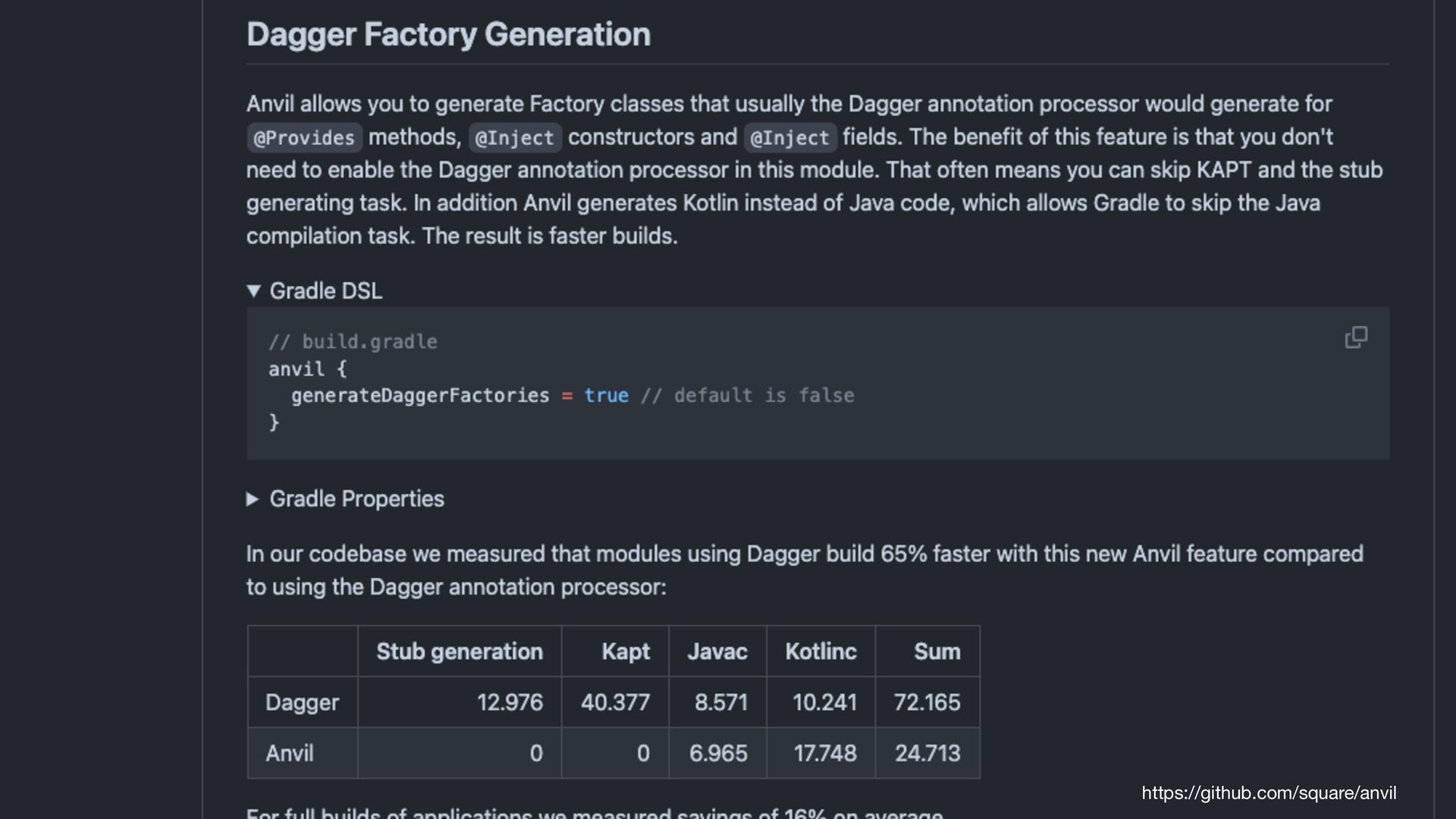This screenshot has width=1456, height=819.
Task: Click the Anvil row label in the table
Action: click(x=290, y=754)
